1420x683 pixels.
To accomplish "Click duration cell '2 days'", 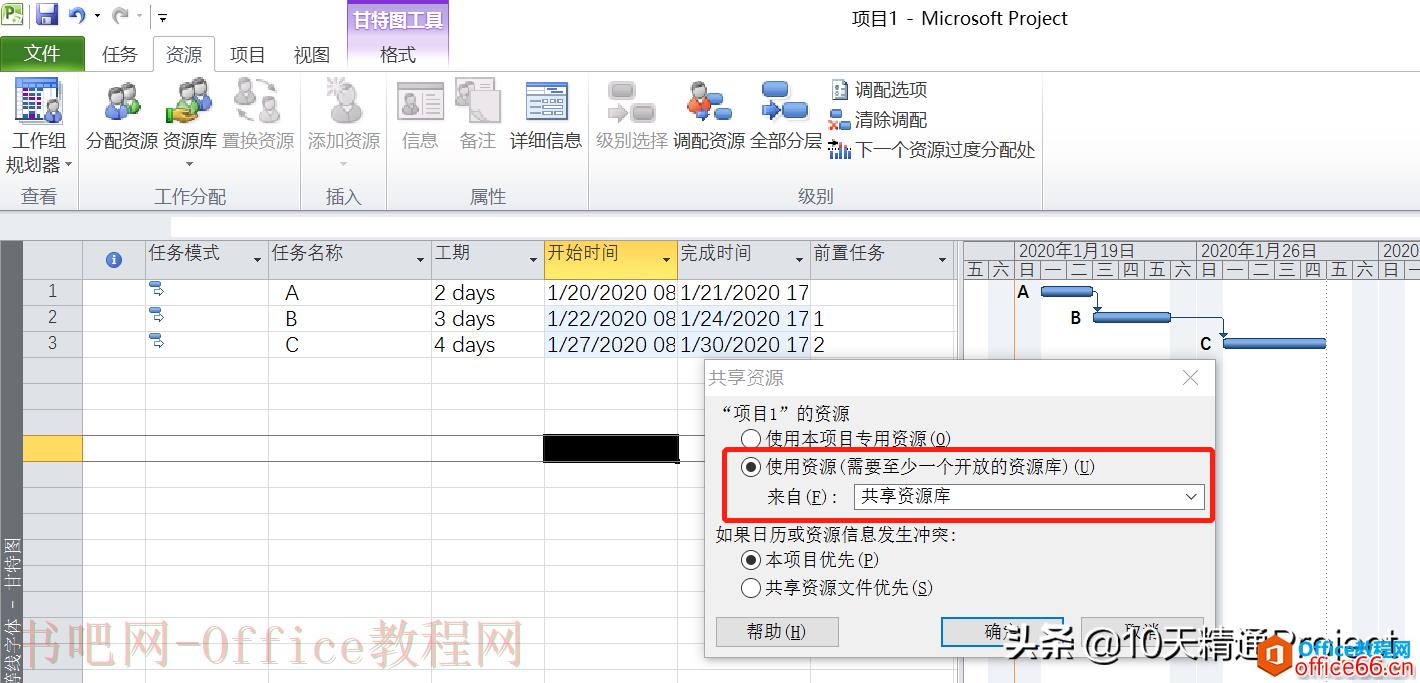I will tap(488, 293).
